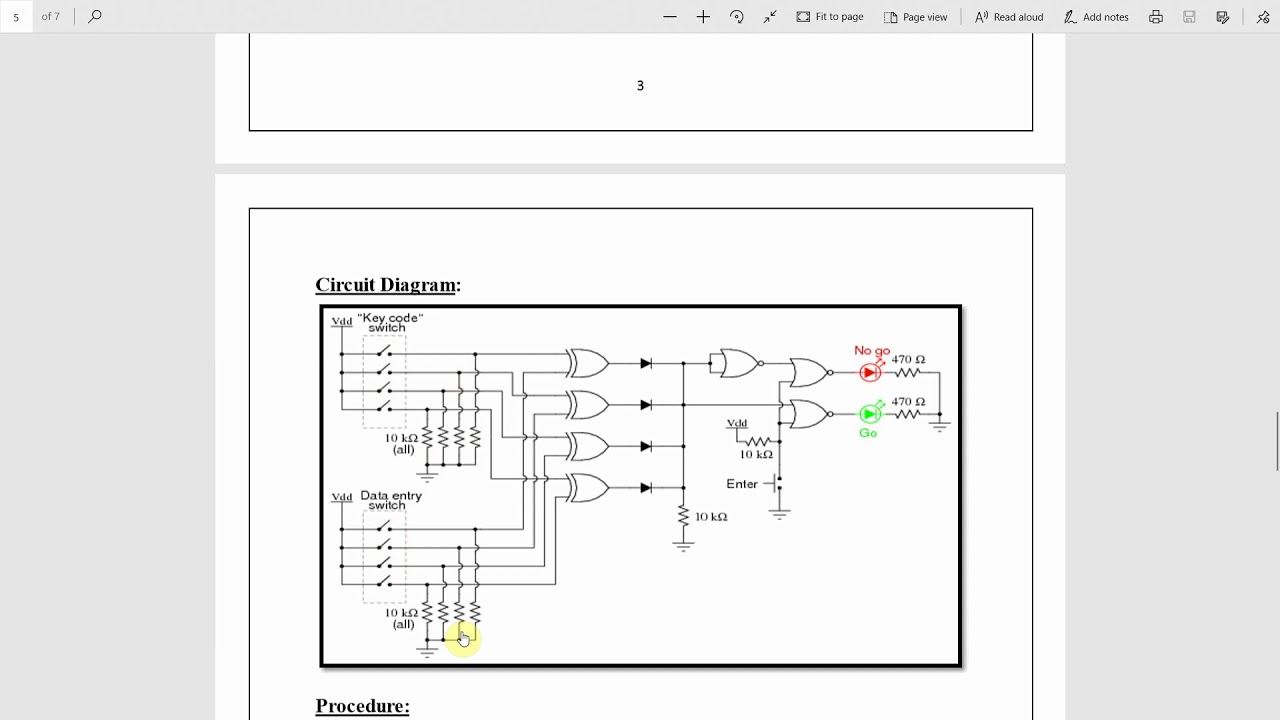Viewport: 1280px width, 720px height.
Task: Print the document using the printer icon
Action: (1156, 16)
